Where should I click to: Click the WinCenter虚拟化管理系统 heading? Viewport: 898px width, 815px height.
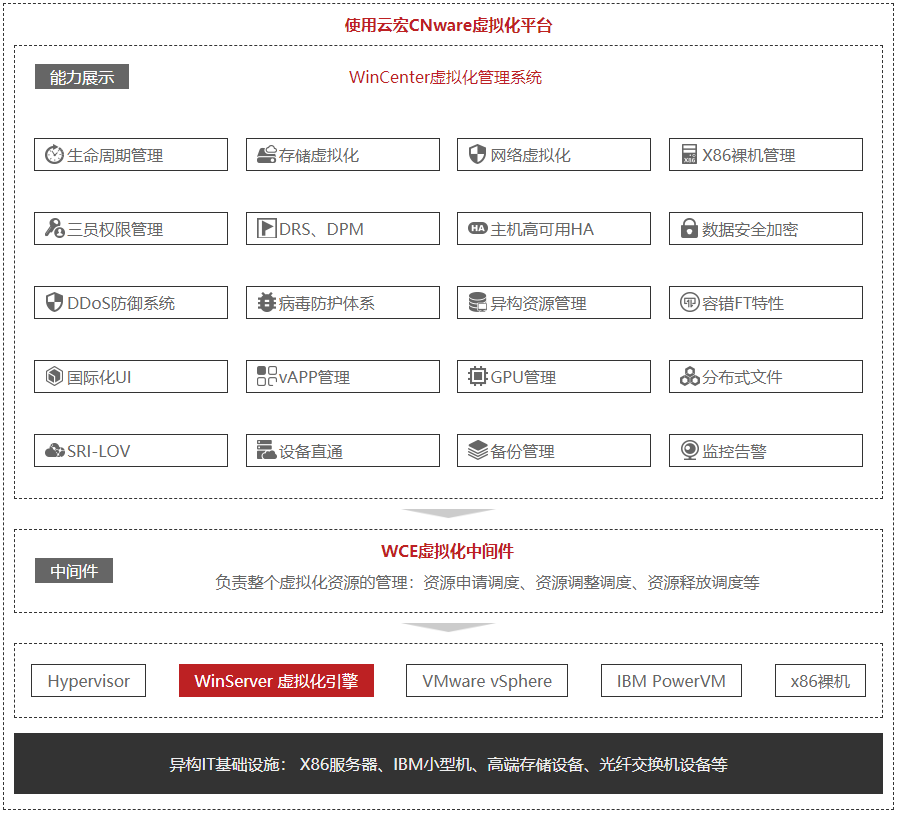point(445,77)
